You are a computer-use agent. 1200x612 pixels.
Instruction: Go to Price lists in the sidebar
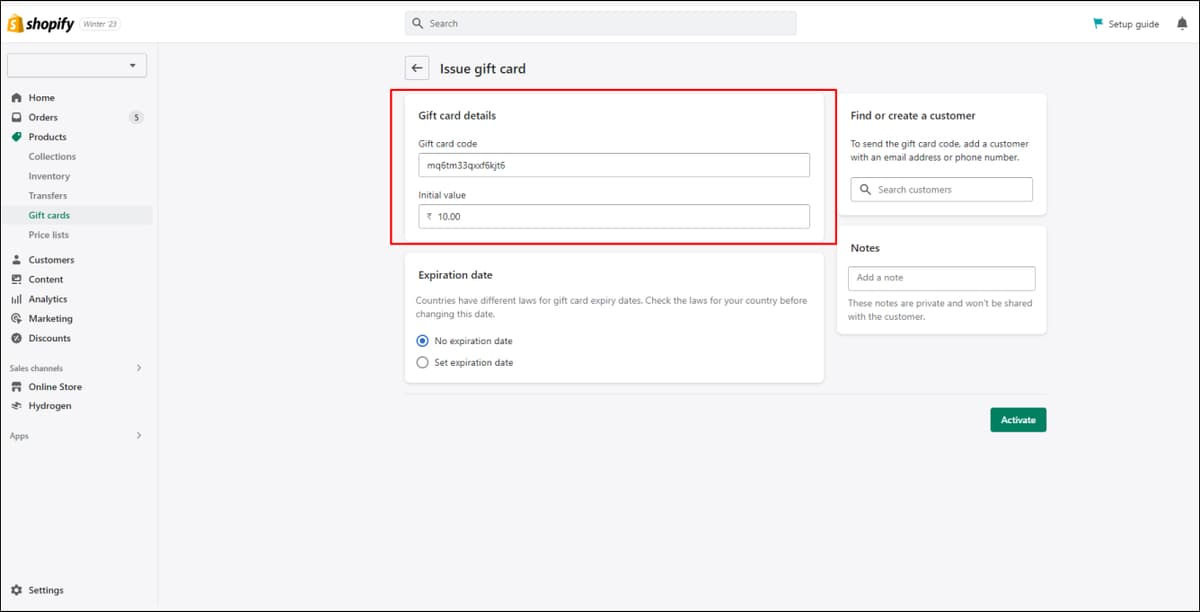[49, 235]
